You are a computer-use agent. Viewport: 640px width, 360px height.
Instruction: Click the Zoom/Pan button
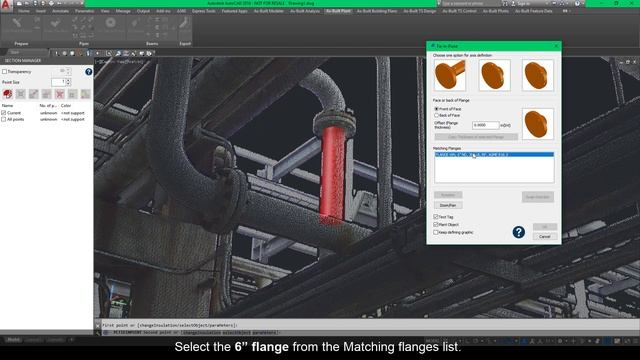pyautogui.click(x=448, y=205)
